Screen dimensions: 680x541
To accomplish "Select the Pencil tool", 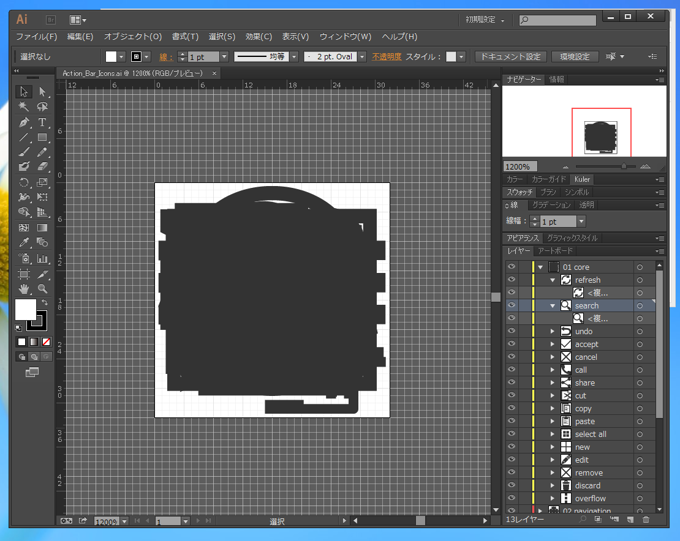I will 42,152.
